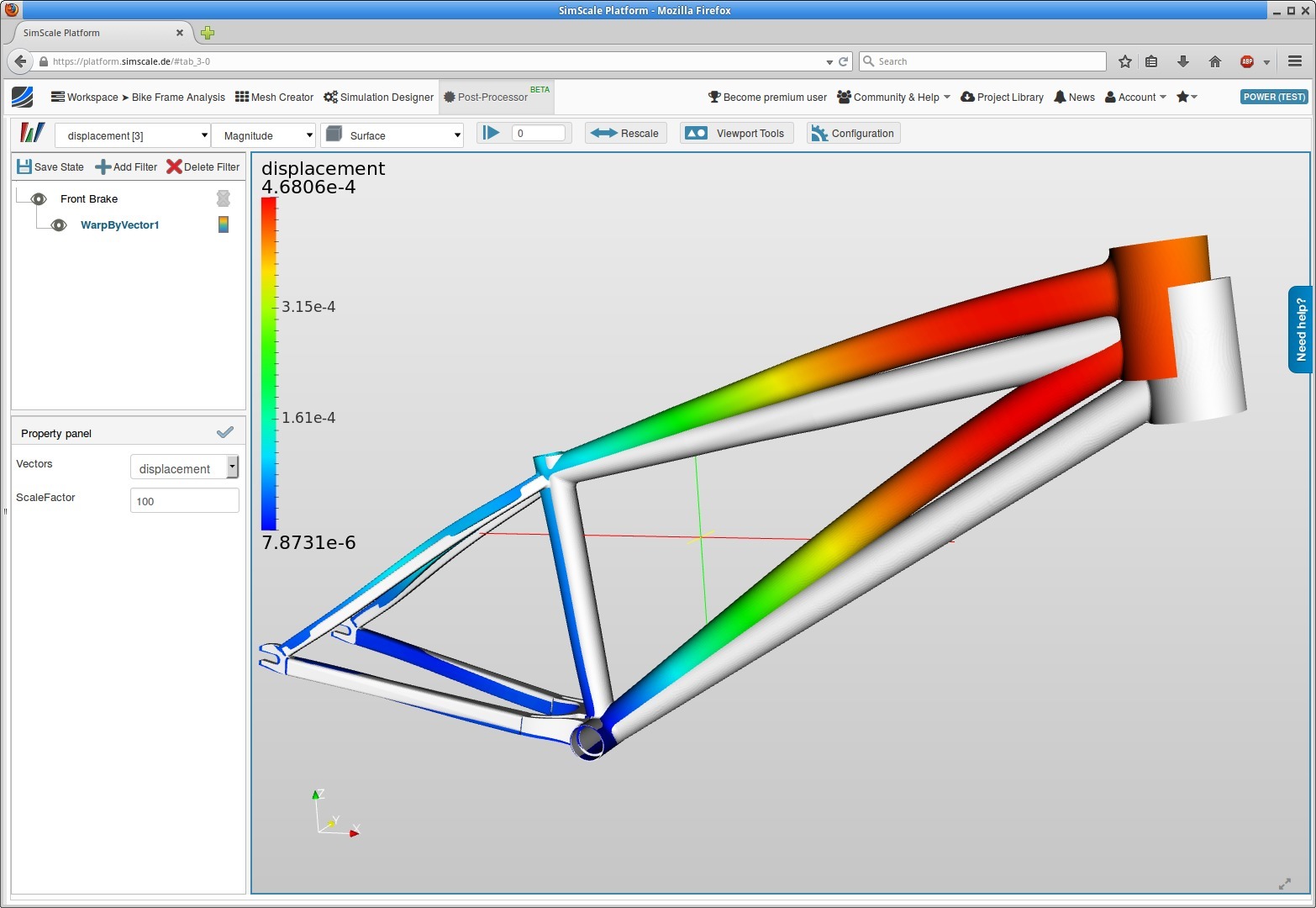1316x908 pixels.
Task: Open the Firefox hamburger menu
Action: tap(1295, 61)
